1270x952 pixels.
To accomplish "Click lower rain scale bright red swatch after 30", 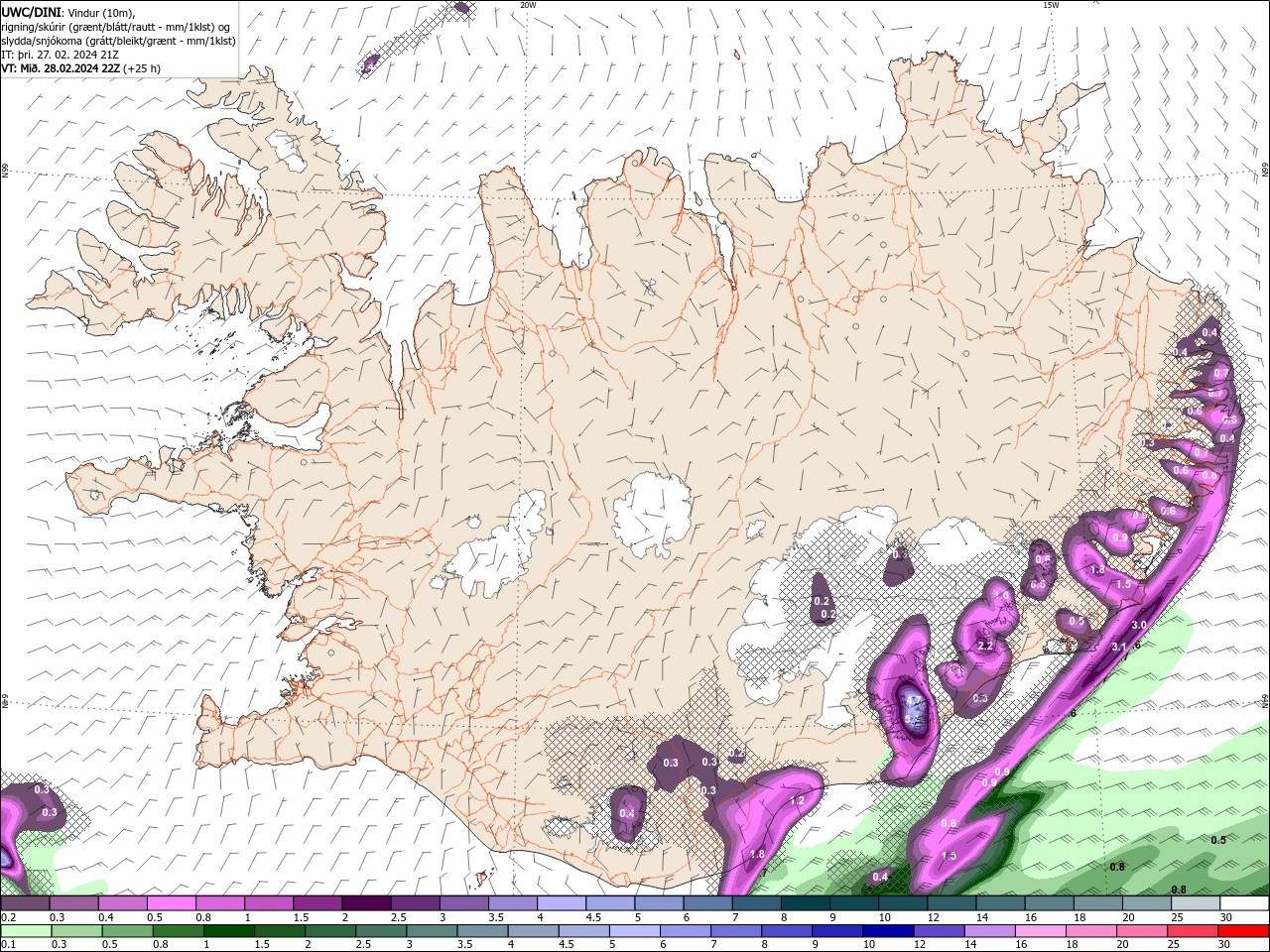I will [x=1242, y=931].
